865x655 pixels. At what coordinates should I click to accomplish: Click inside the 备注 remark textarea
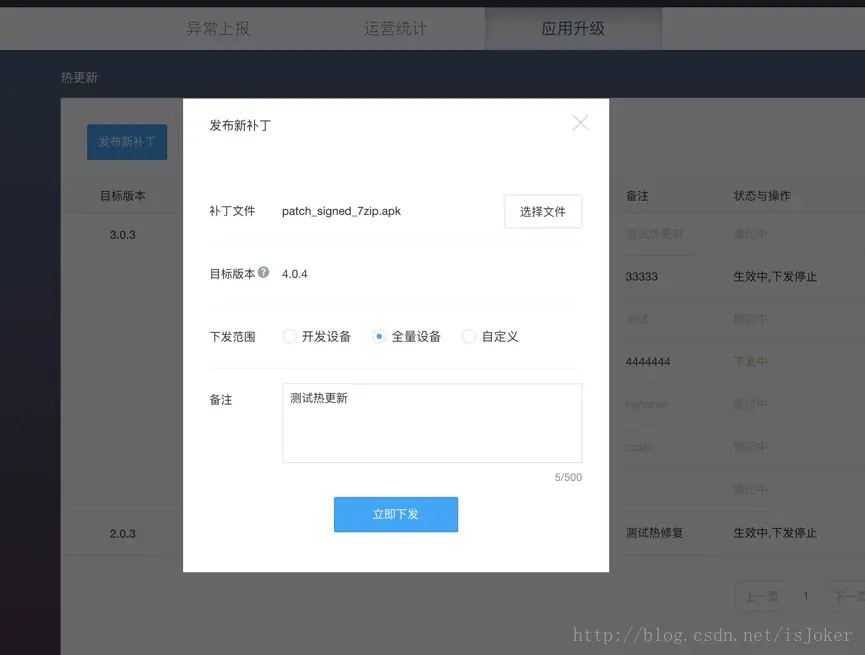click(x=432, y=420)
